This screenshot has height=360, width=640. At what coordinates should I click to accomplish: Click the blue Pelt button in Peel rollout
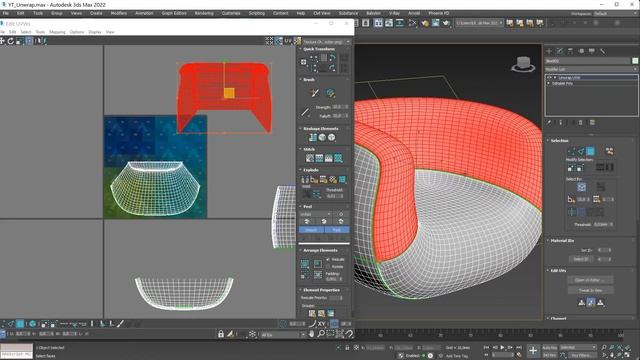coord(337,230)
